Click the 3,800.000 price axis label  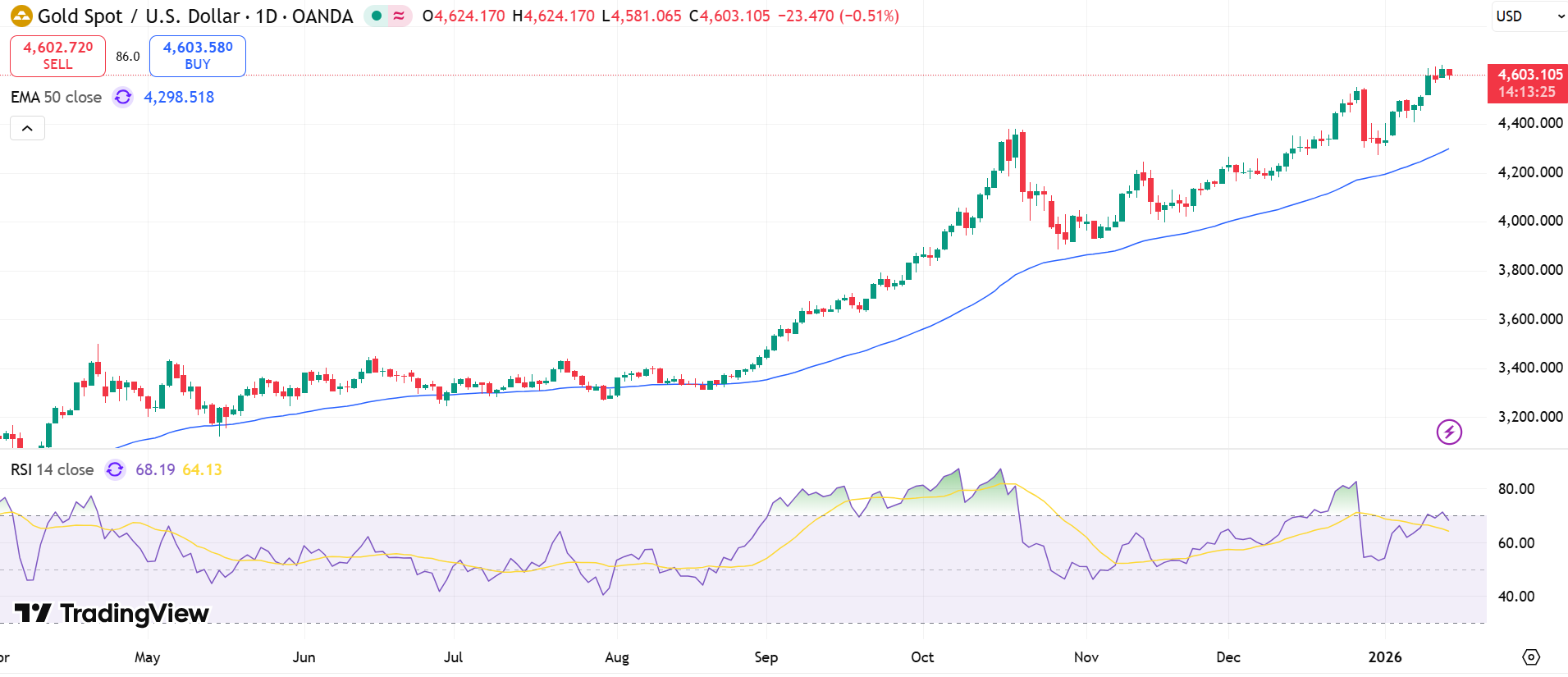click(1530, 270)
